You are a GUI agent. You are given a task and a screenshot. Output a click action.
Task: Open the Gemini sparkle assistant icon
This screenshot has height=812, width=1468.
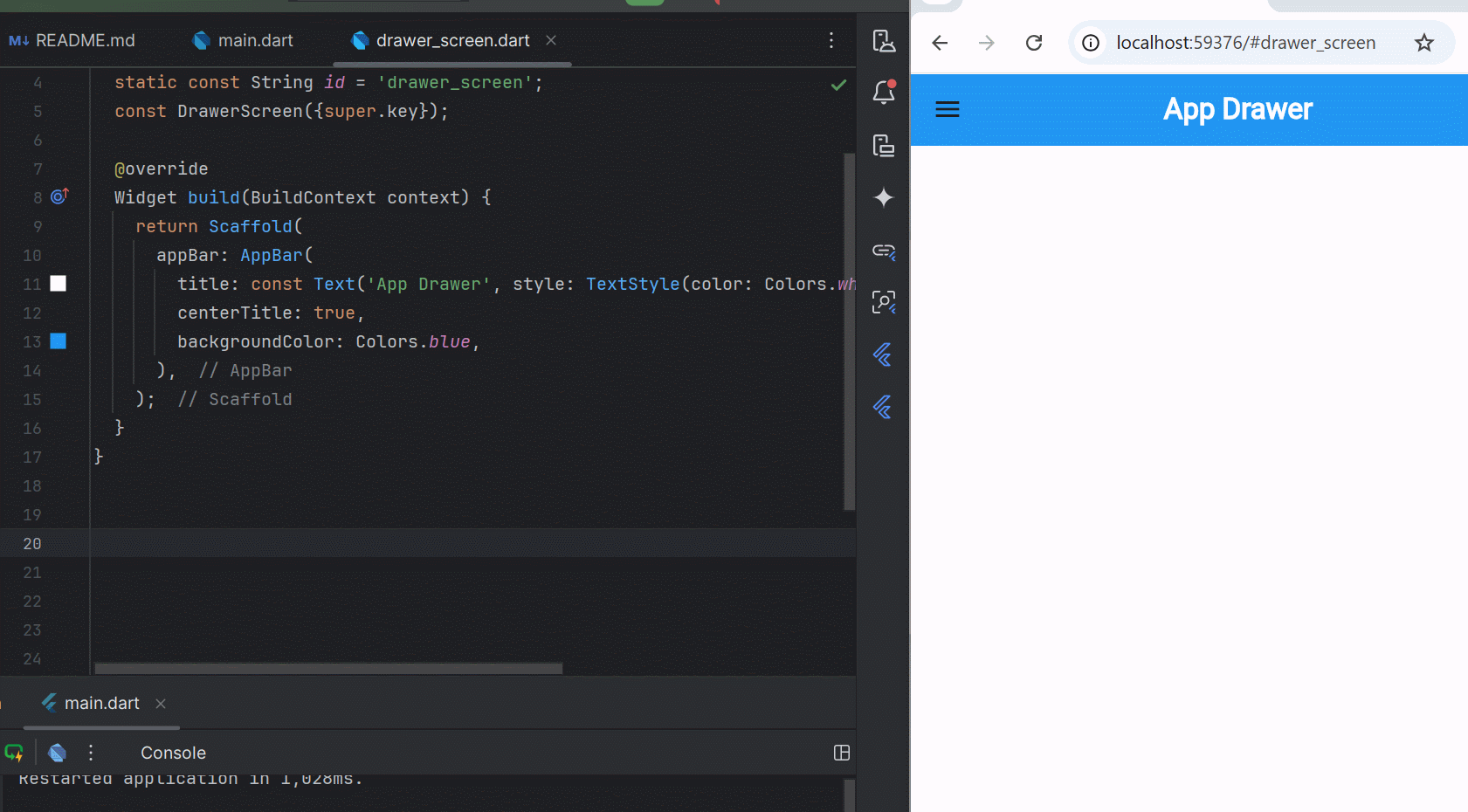(x=884, y=197)
